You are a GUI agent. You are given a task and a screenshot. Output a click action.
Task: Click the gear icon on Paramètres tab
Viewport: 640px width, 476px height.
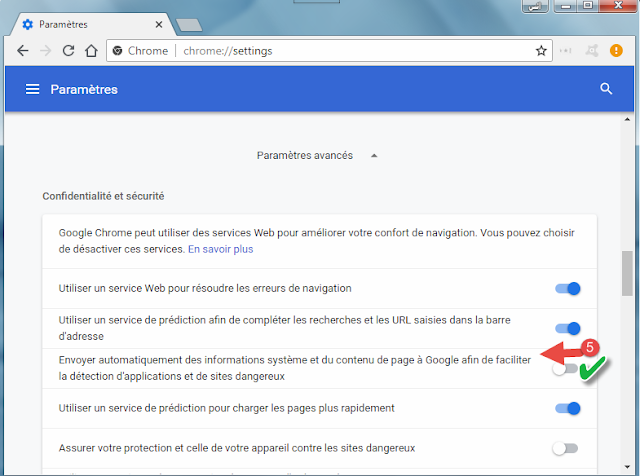coord(27,24)
